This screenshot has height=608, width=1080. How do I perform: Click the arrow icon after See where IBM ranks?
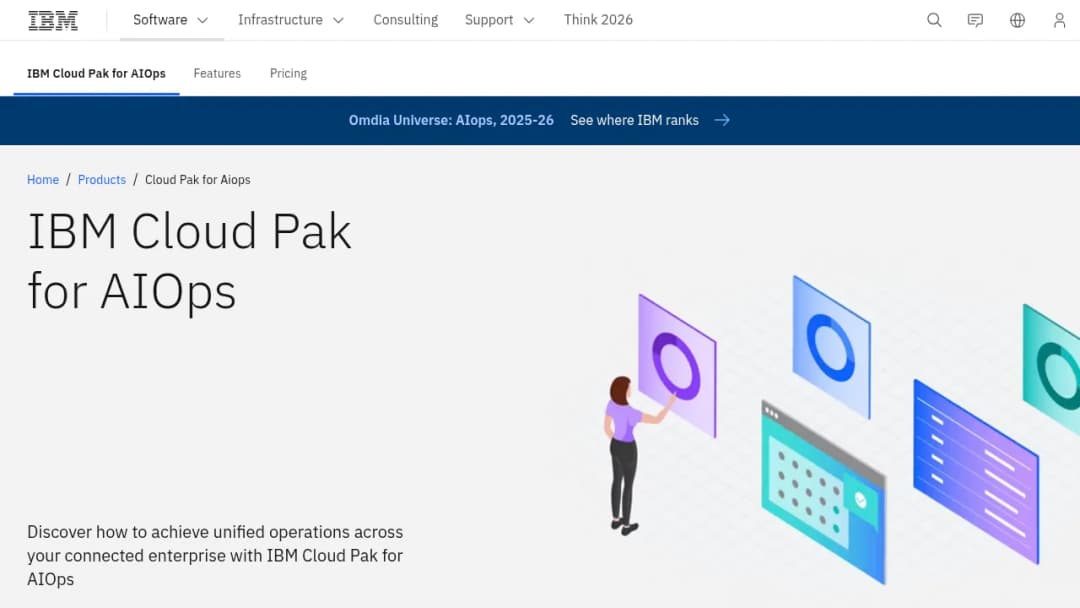[722, 120]
